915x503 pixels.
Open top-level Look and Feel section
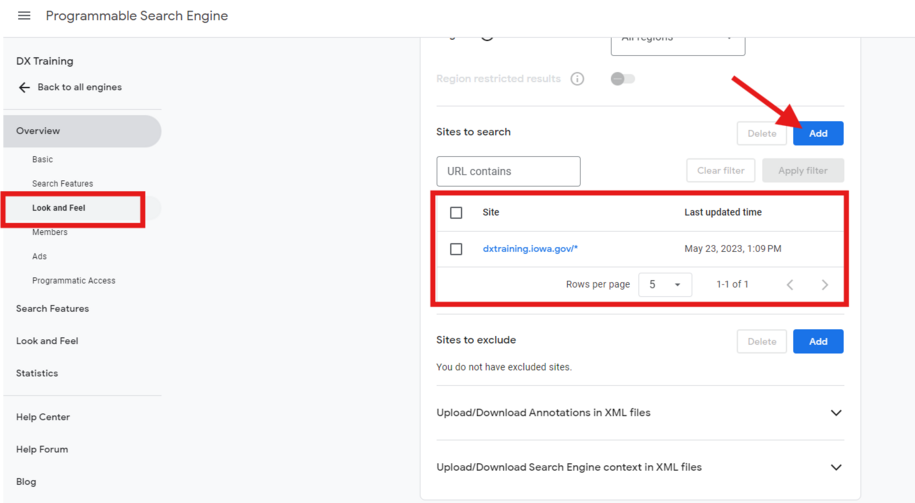47,341
